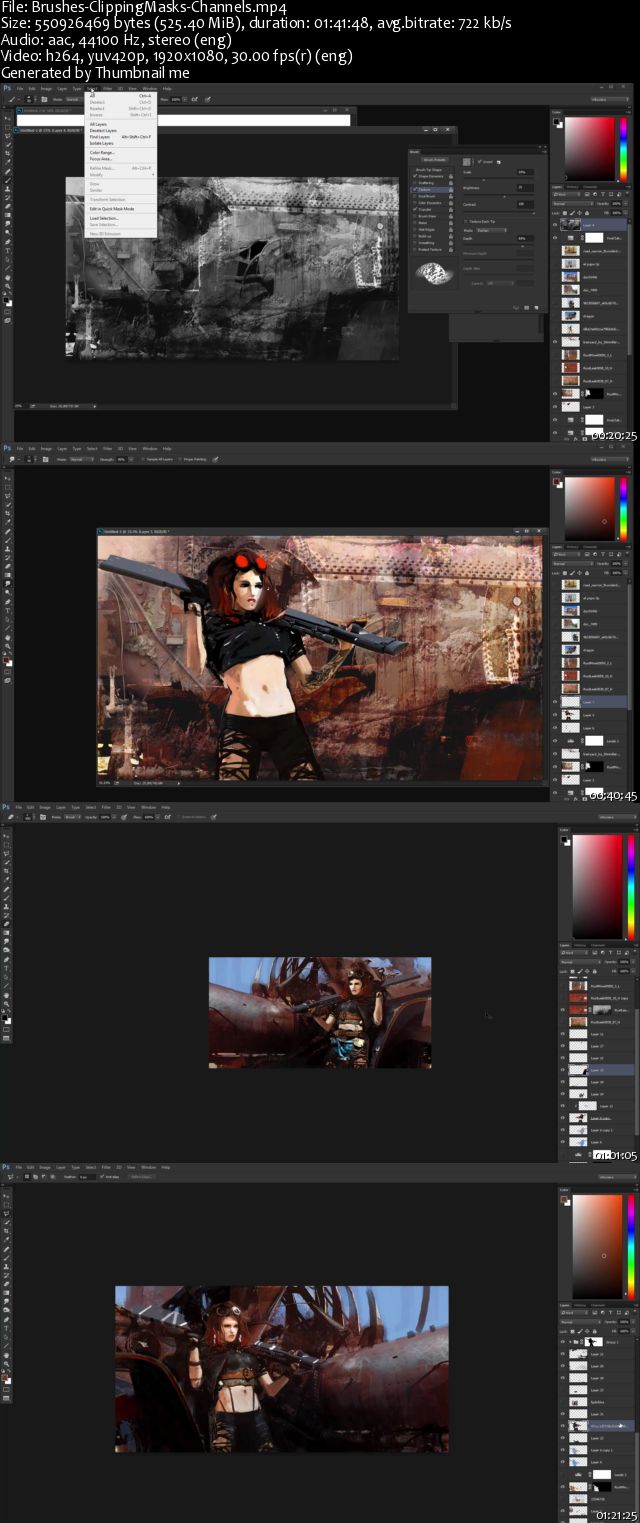Click lock transparent pixels icon in 00:20:25 Layers panel

pyautogui.click(x=565, y=213)
